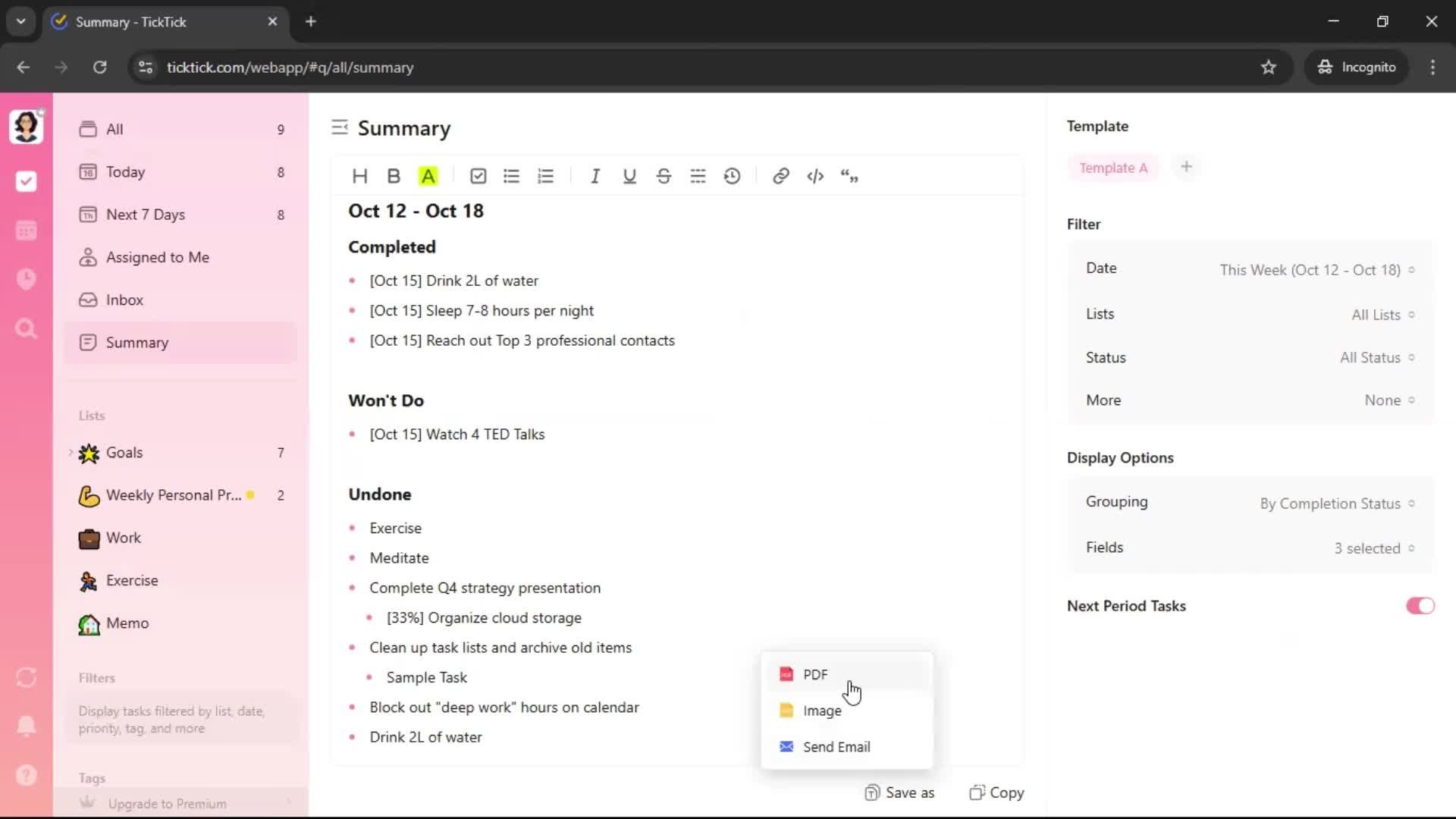Open the Pomodoro clock sidebar icon
The image size is (1456, 819).
(26, 279)
